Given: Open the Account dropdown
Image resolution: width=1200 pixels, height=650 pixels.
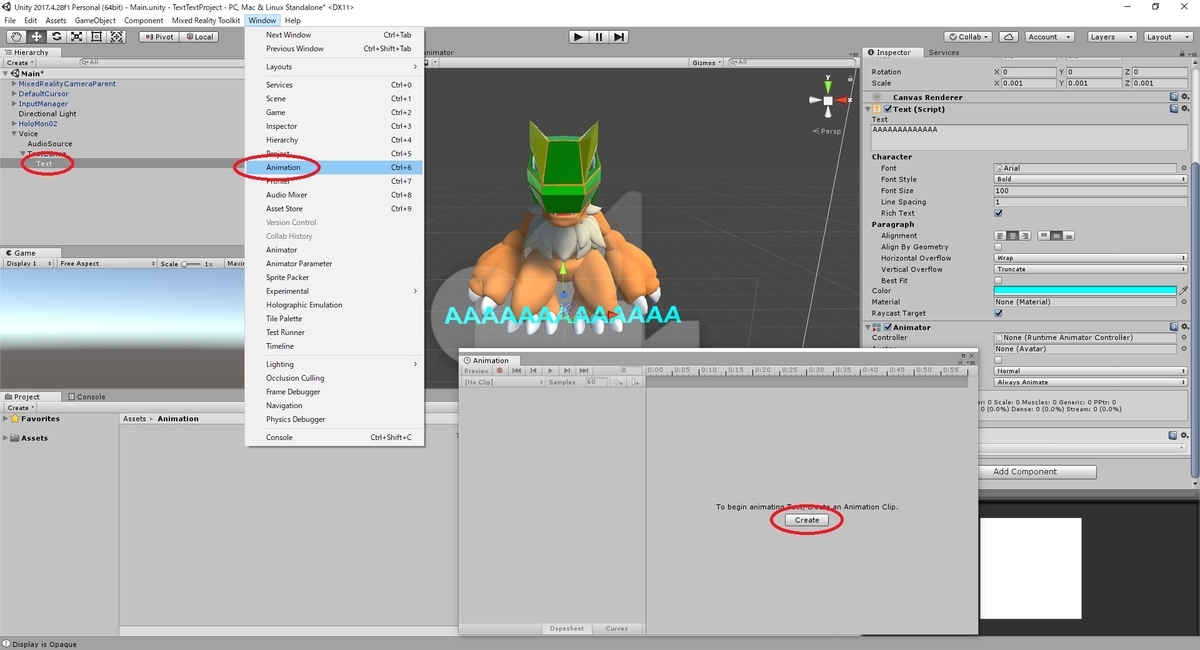Looking at the screenshot, I should coord(1049,37).
